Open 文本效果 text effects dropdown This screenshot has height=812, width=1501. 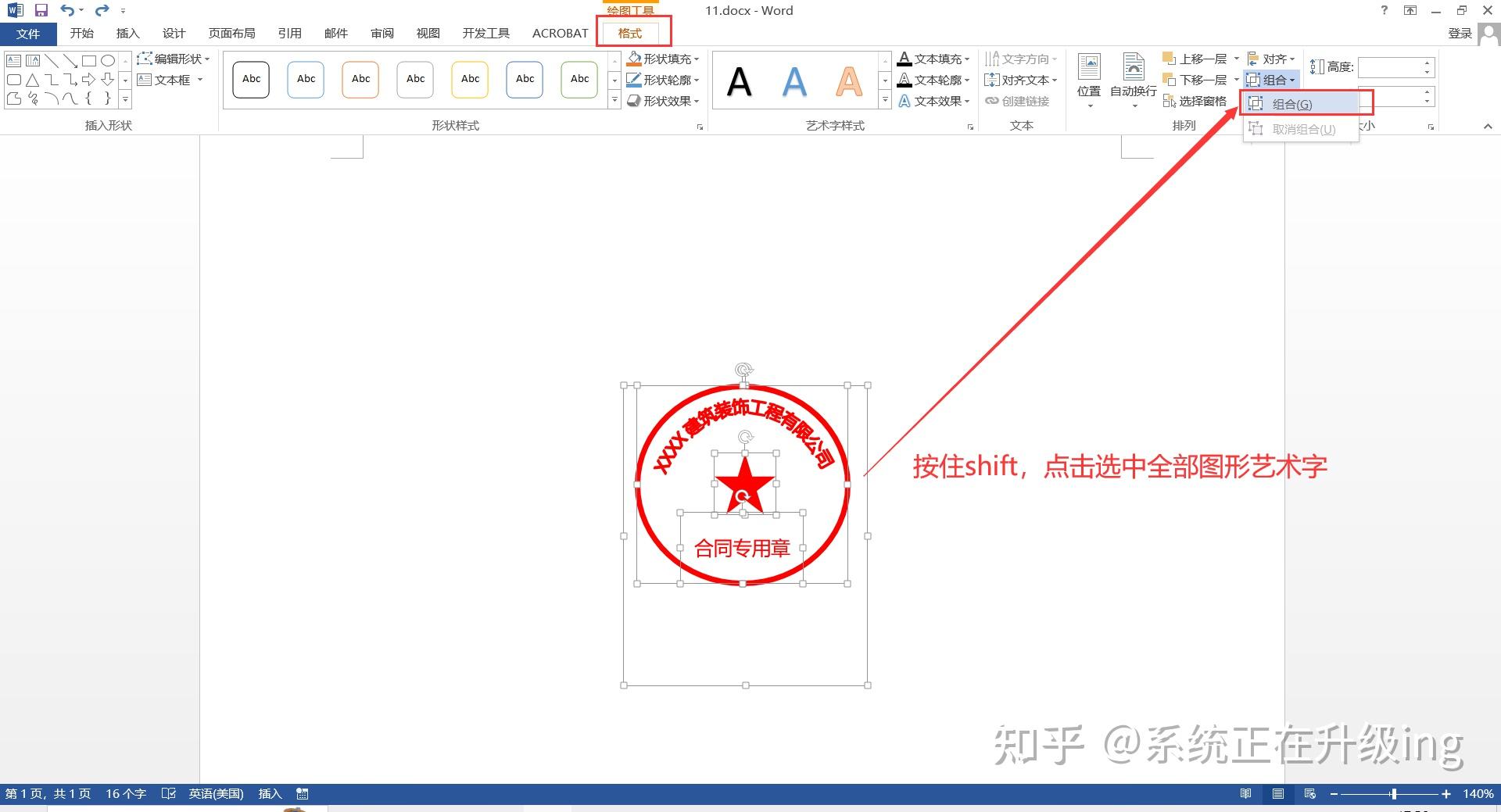click(x=934, y=101)
